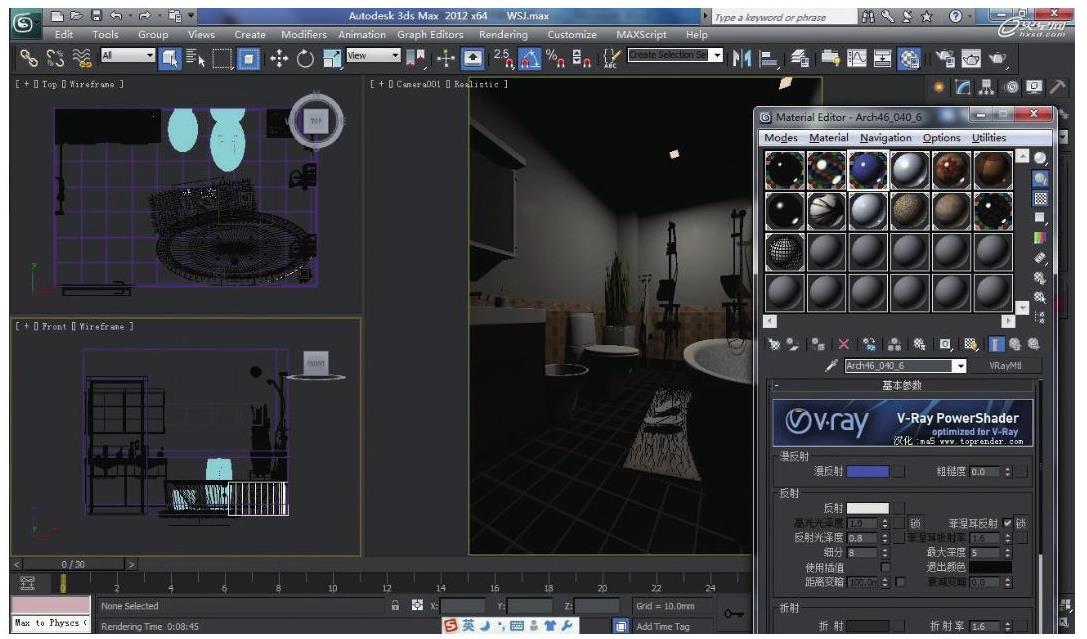The width and height of the screenshot is (1087, 639).
Task: Open Render Setup teapot icon
Action: pos(945,59)
